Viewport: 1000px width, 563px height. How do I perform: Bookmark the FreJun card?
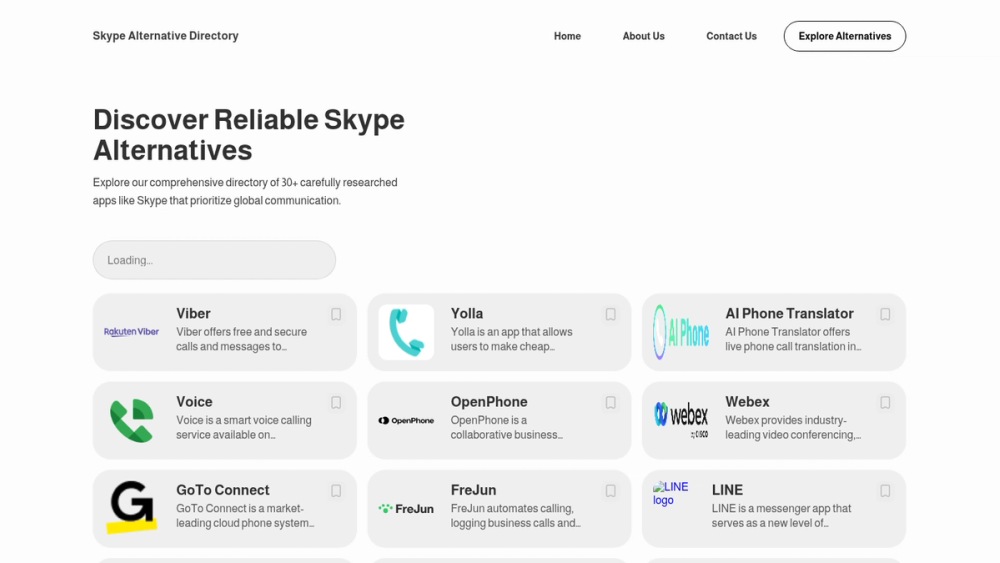(610, 491)
